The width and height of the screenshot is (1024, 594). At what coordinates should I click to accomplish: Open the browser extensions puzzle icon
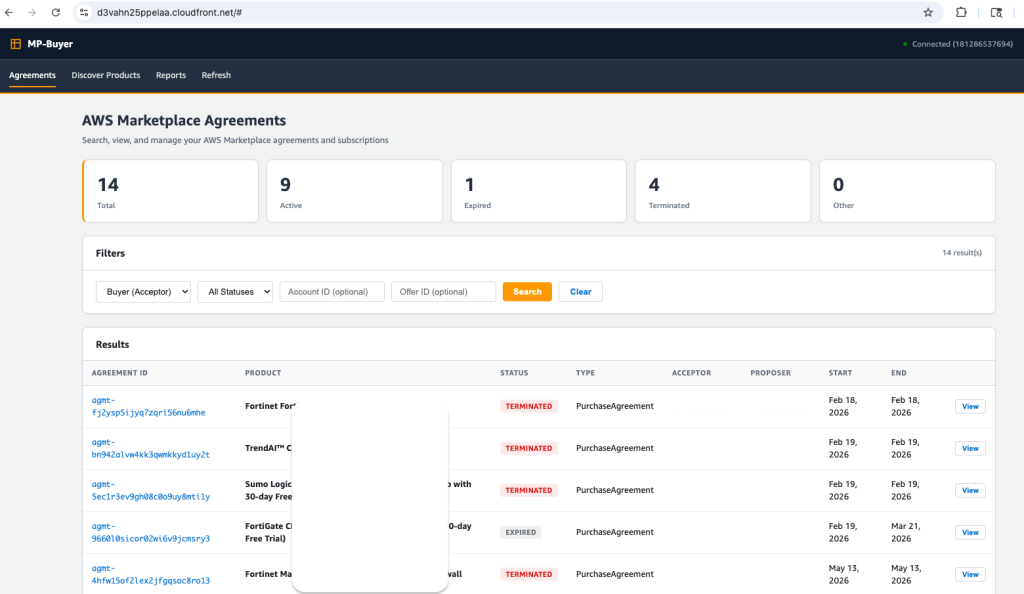coord(961,12)
